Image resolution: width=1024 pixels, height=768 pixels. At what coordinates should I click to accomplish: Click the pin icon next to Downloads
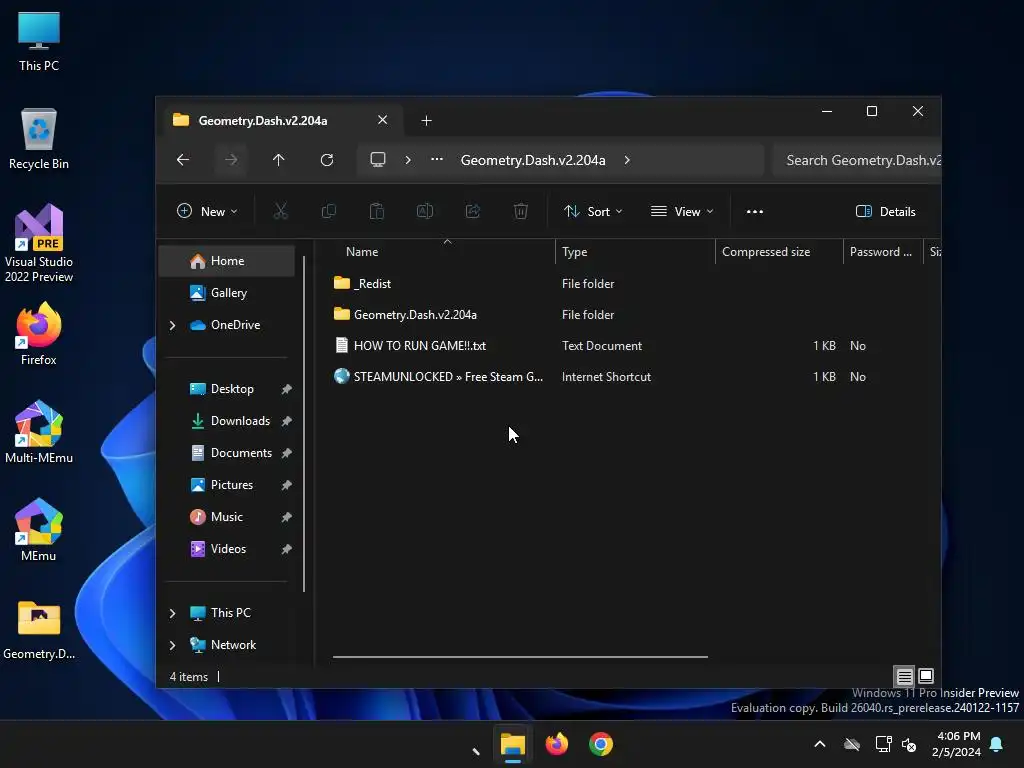point(286,421)
